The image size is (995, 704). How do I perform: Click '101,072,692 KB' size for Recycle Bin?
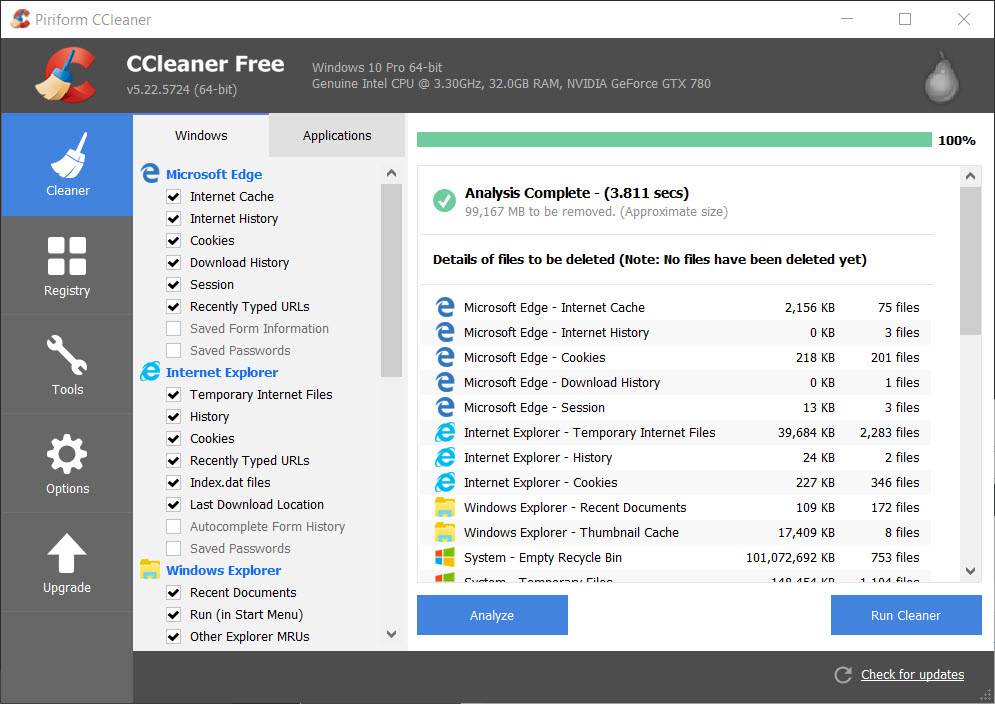click(x=790, y=557)
